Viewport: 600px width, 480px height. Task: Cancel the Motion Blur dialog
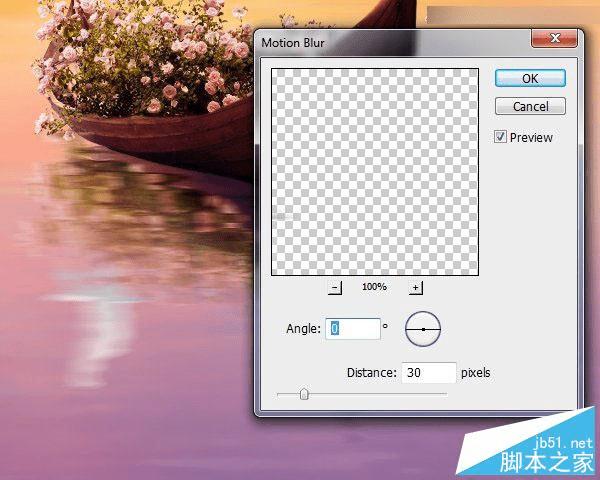coord(530,106)
